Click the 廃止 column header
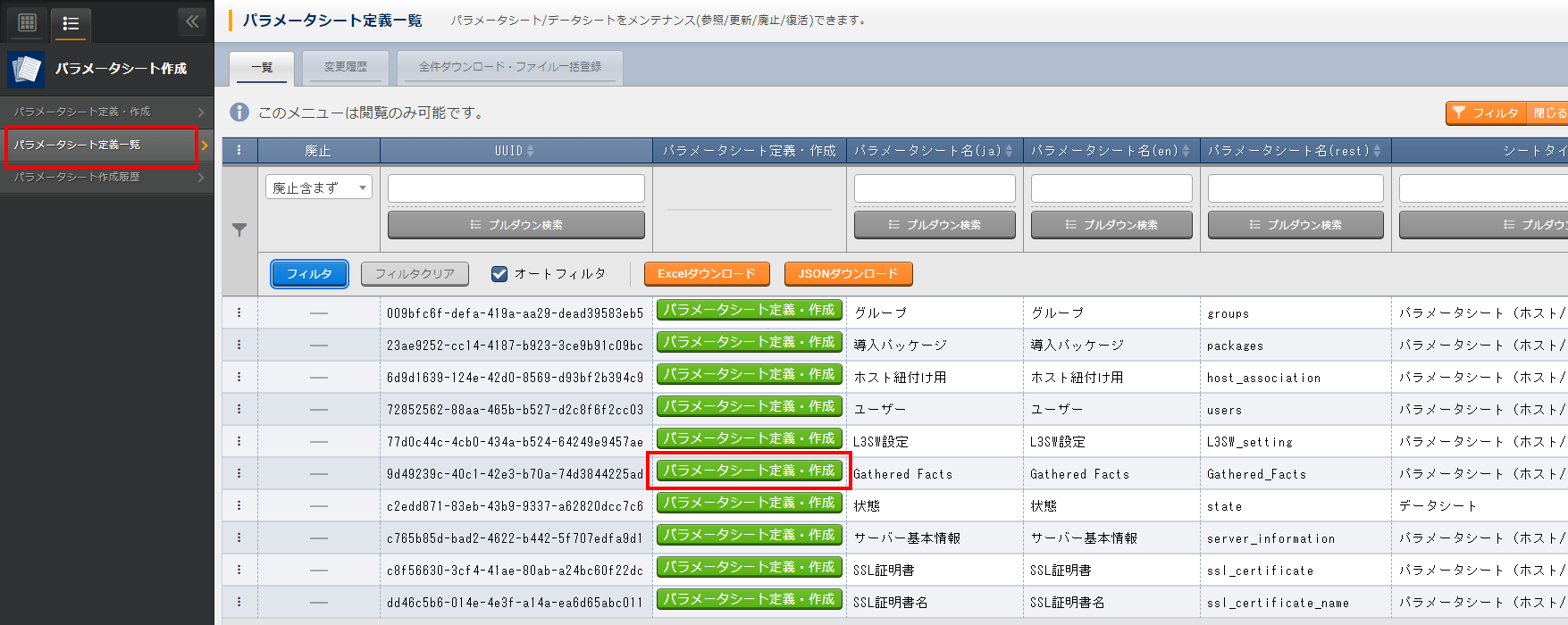The image size is (1568, 625). click(318, 151)
